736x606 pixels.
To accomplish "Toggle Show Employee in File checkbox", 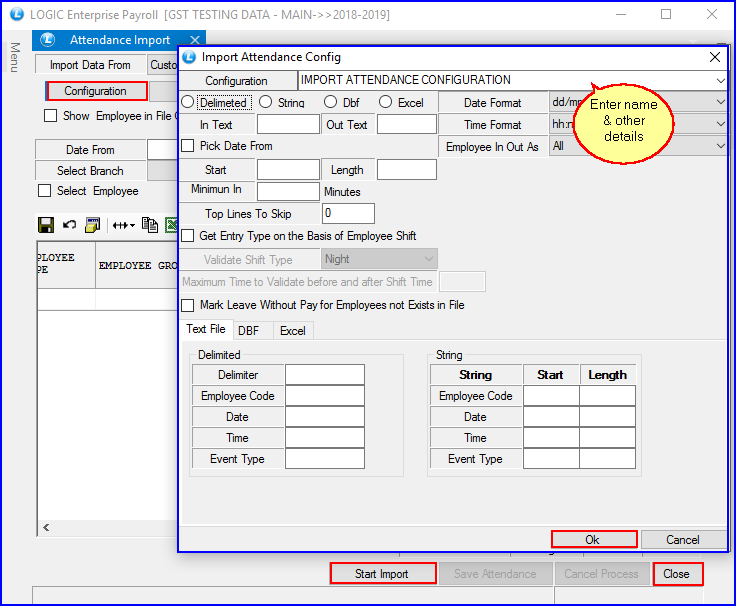I will coord(50,115).
